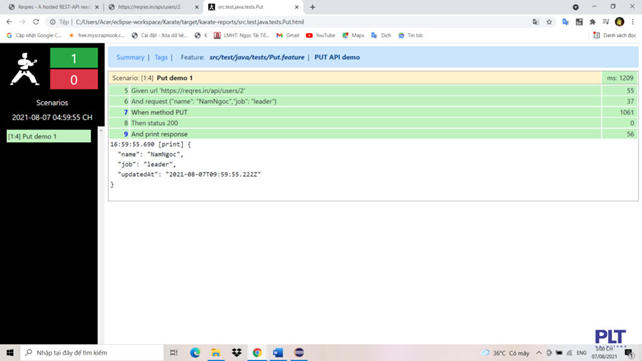Click the browser address bar
642x361 pixels.
[295, 22]
